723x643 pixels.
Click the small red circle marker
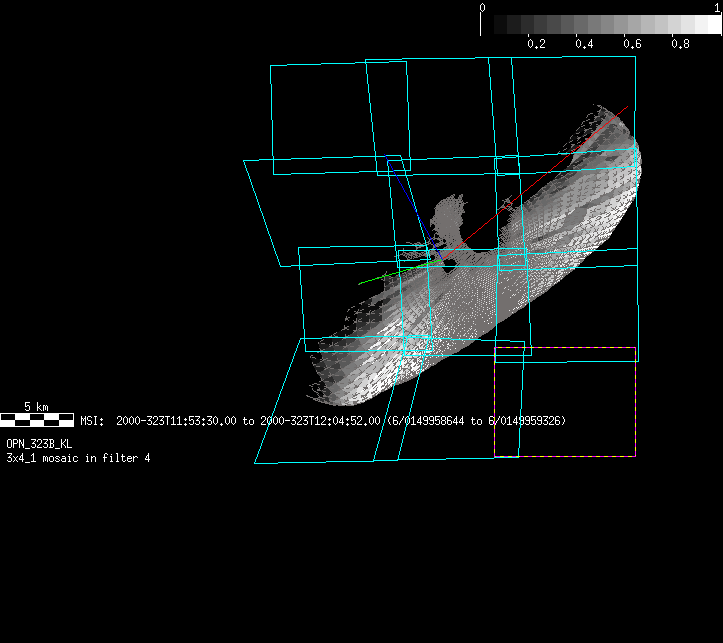(507, 205)
